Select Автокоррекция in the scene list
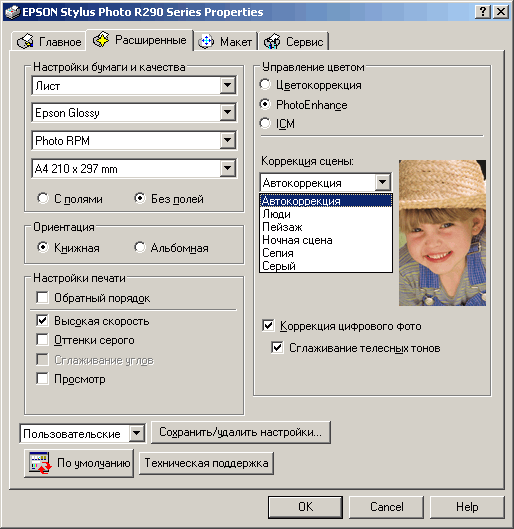Screen dimensions: 514x529 pos(326,201)
